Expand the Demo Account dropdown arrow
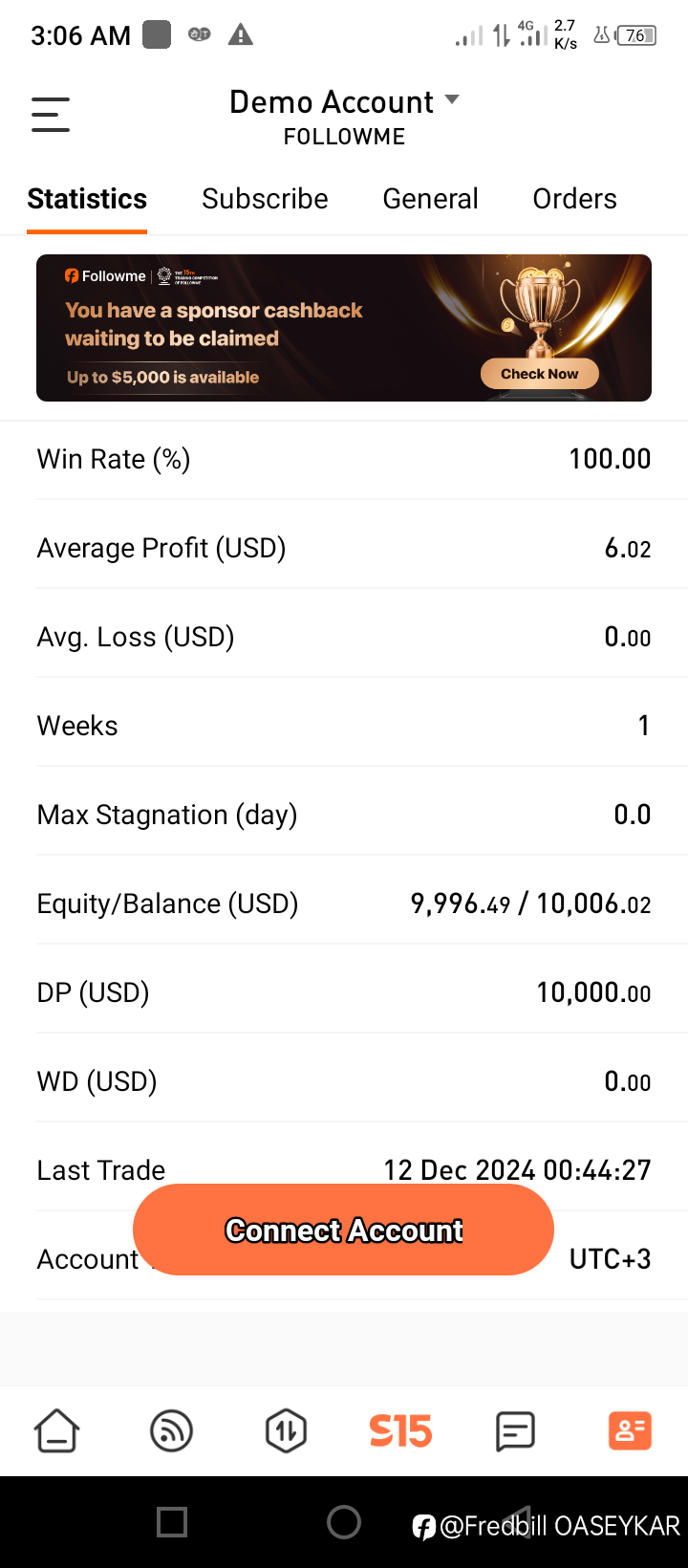The height and width of the screenshot is (1568, 688). coord(453,100)
